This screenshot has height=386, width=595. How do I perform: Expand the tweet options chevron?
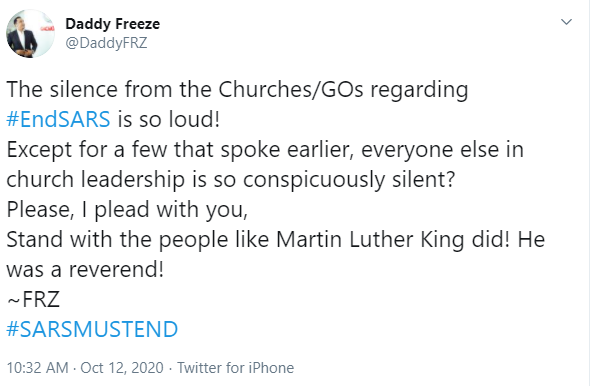[566, 22]
